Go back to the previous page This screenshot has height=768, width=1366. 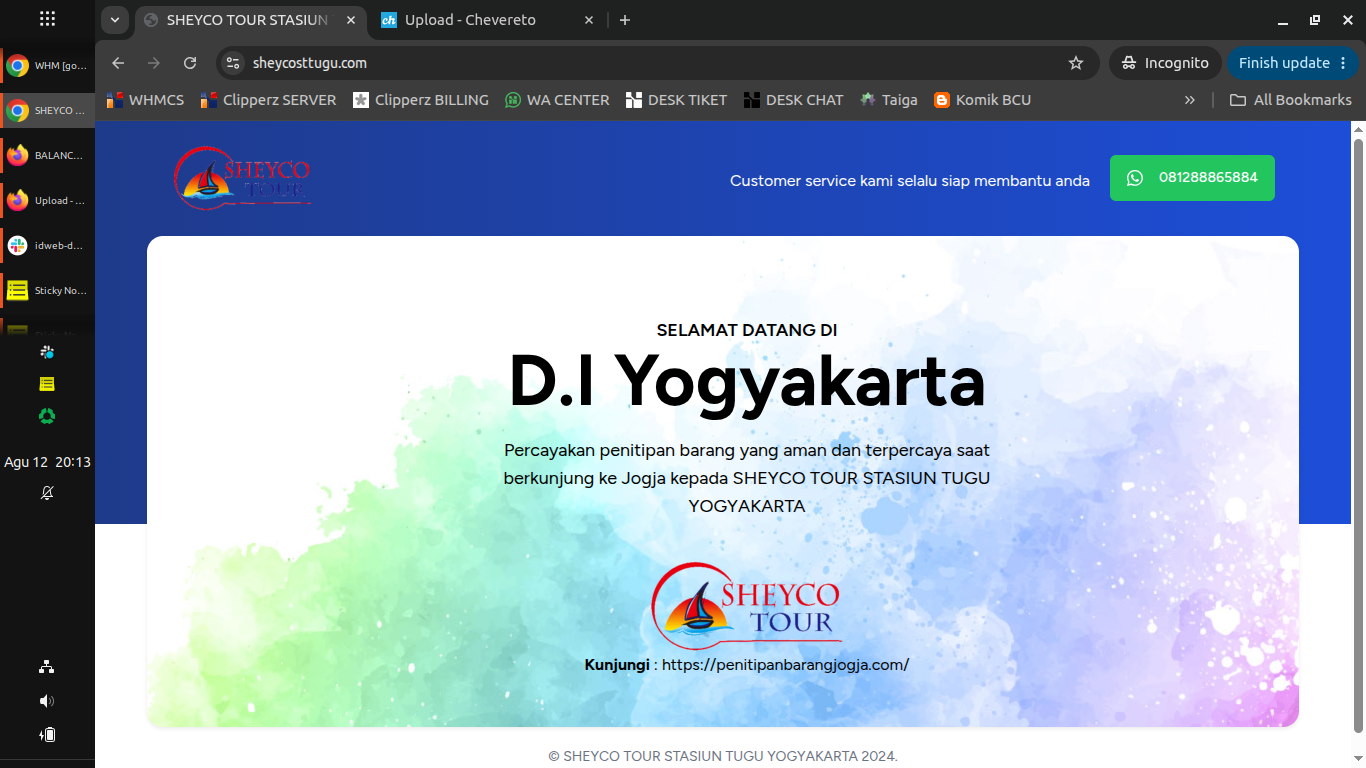click(118, 63)
